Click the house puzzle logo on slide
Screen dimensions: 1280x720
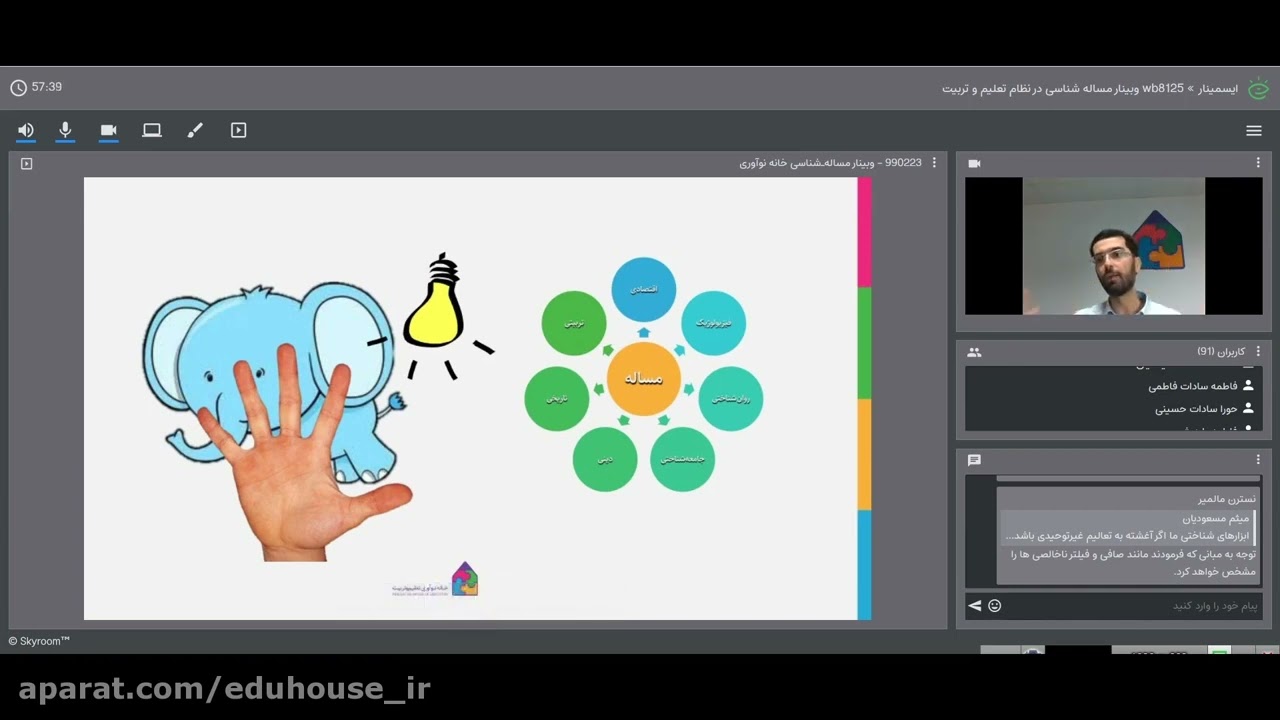(464, 579)
